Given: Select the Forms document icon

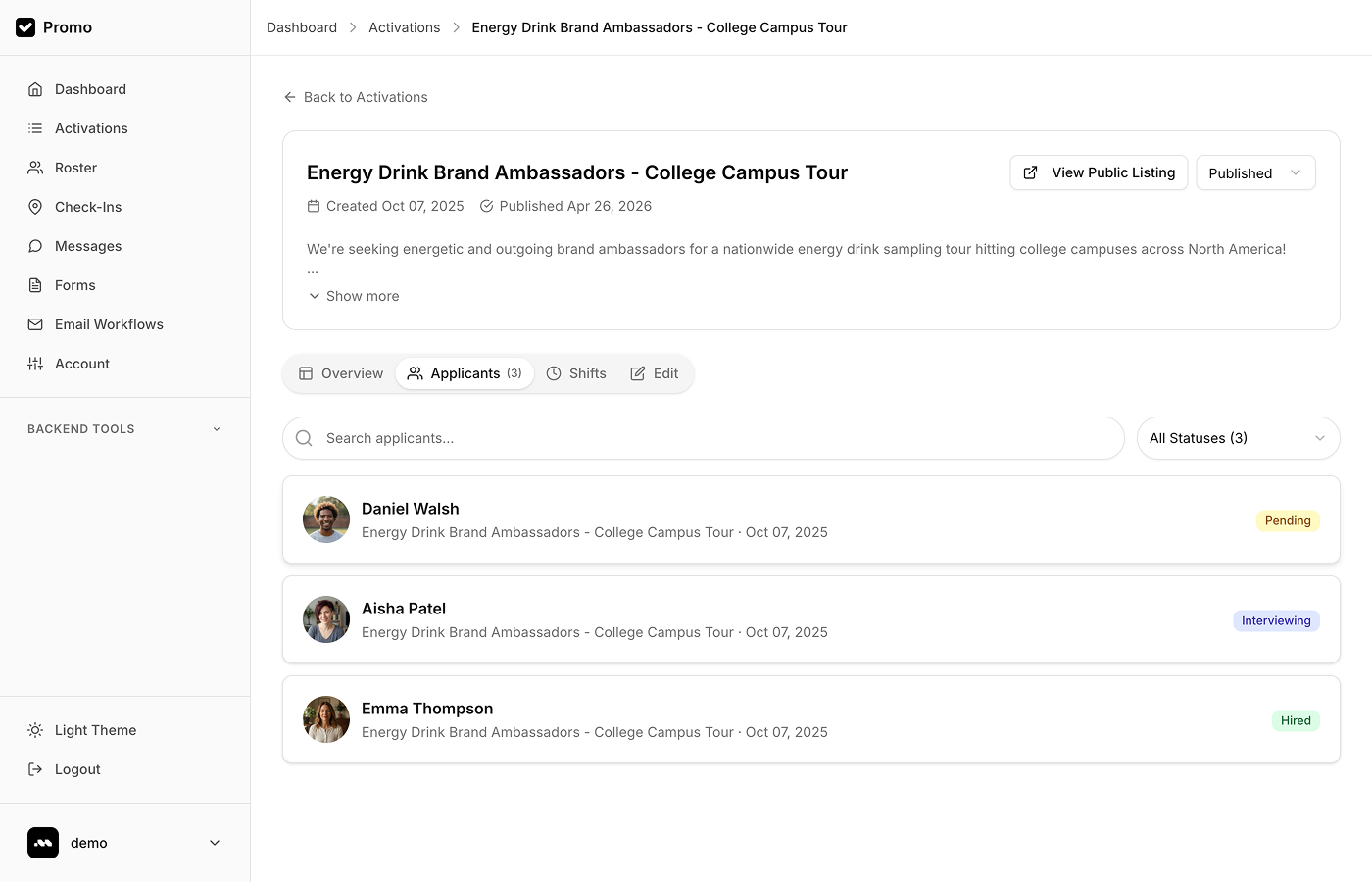Looking at the screenshot, I should tap(35, 285).
